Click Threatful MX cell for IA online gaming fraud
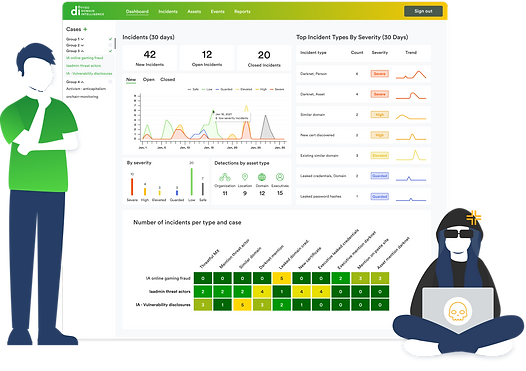This screenshot has width=526, height=371. click(x=203, y=278)
